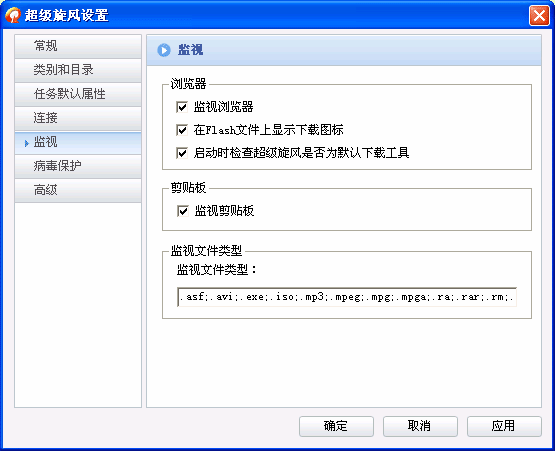The height and width of the screenshot is (451, 555).
Task: Switch to 类别和目录 section
Action: 78,70
